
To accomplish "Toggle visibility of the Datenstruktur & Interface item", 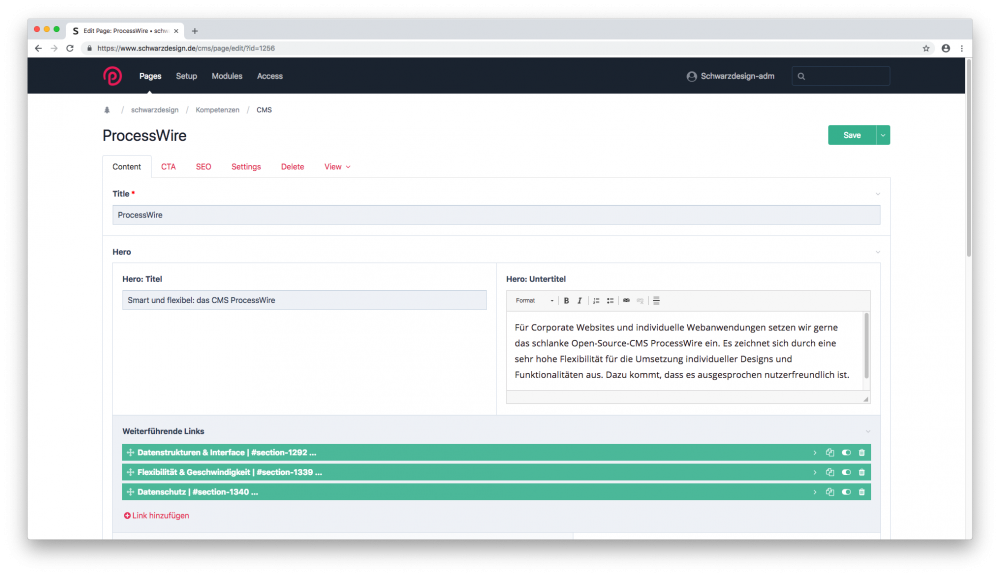I will 846,452.
